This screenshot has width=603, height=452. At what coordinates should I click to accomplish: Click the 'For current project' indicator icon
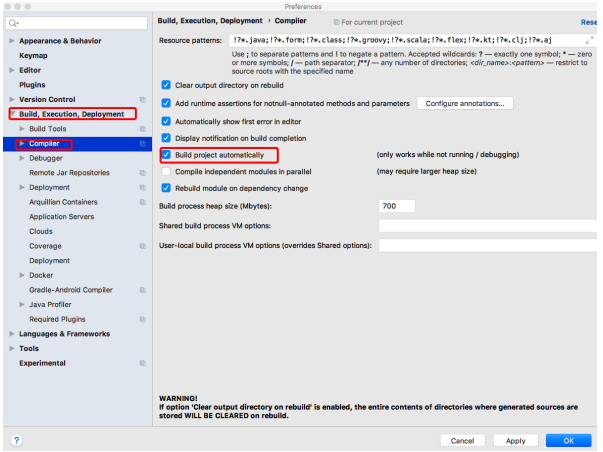tap(336, 22)
